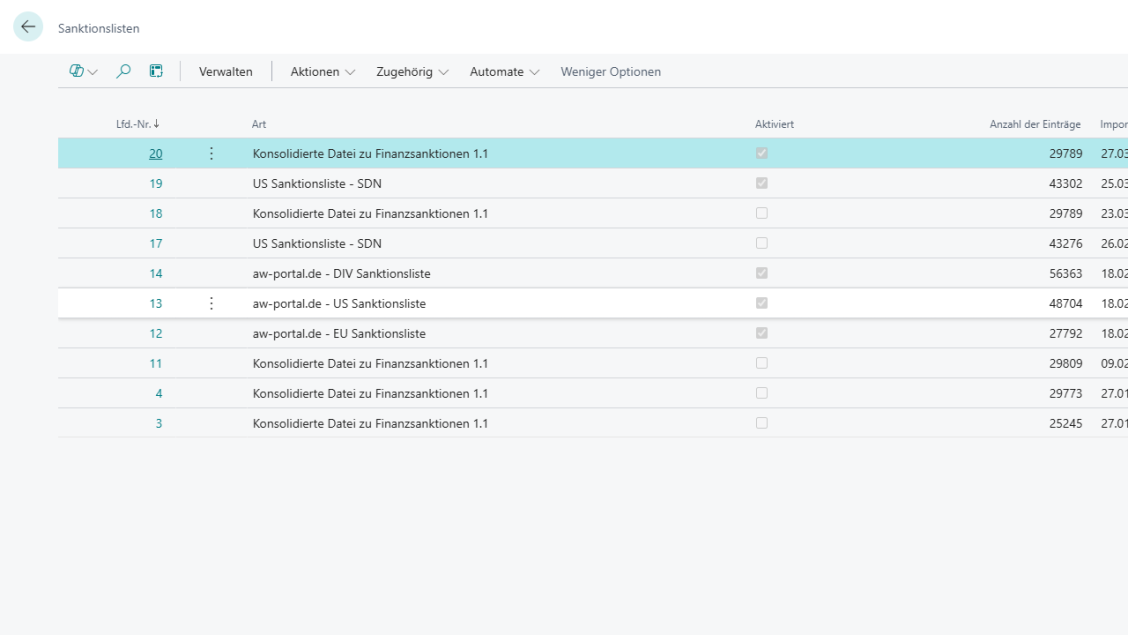
Task: Click the Art column header
Action: pos(259,124)
